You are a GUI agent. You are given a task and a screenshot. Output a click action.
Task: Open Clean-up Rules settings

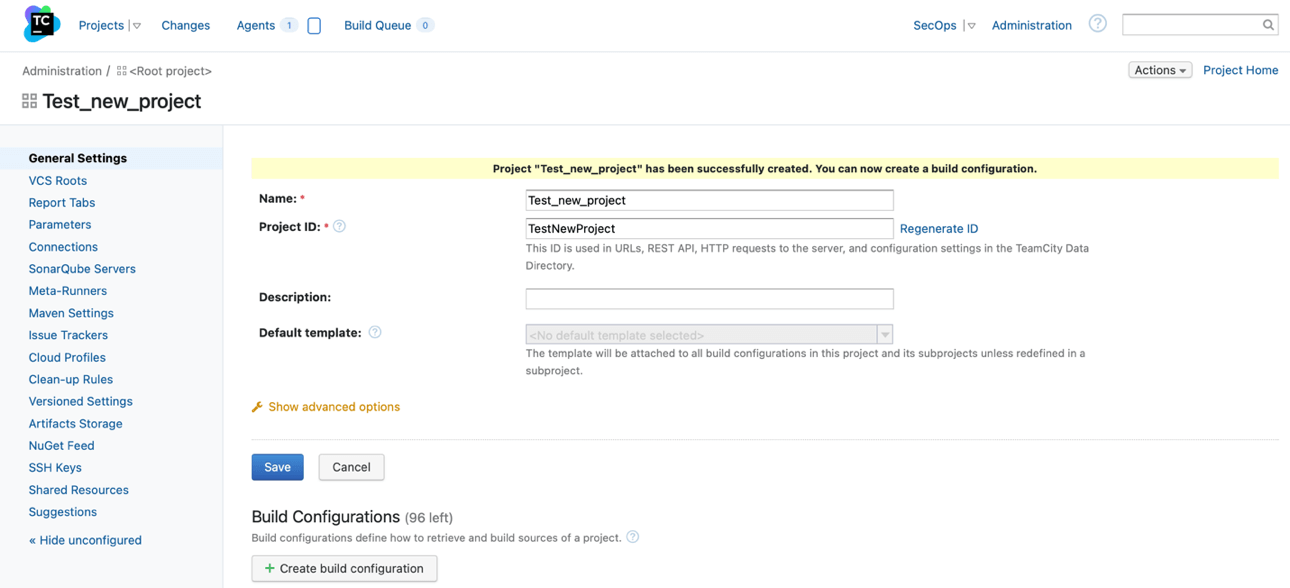pos(71,379)
